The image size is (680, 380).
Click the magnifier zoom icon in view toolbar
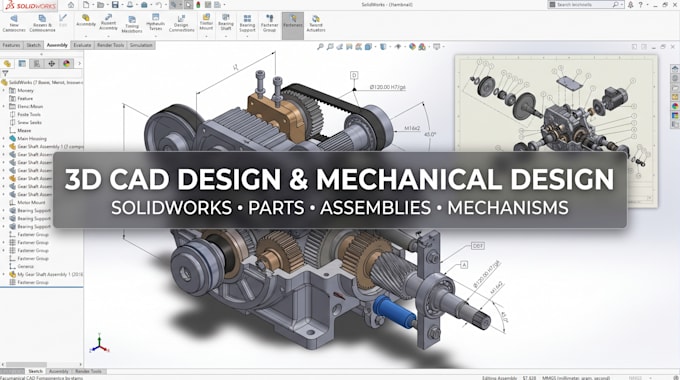320,46
